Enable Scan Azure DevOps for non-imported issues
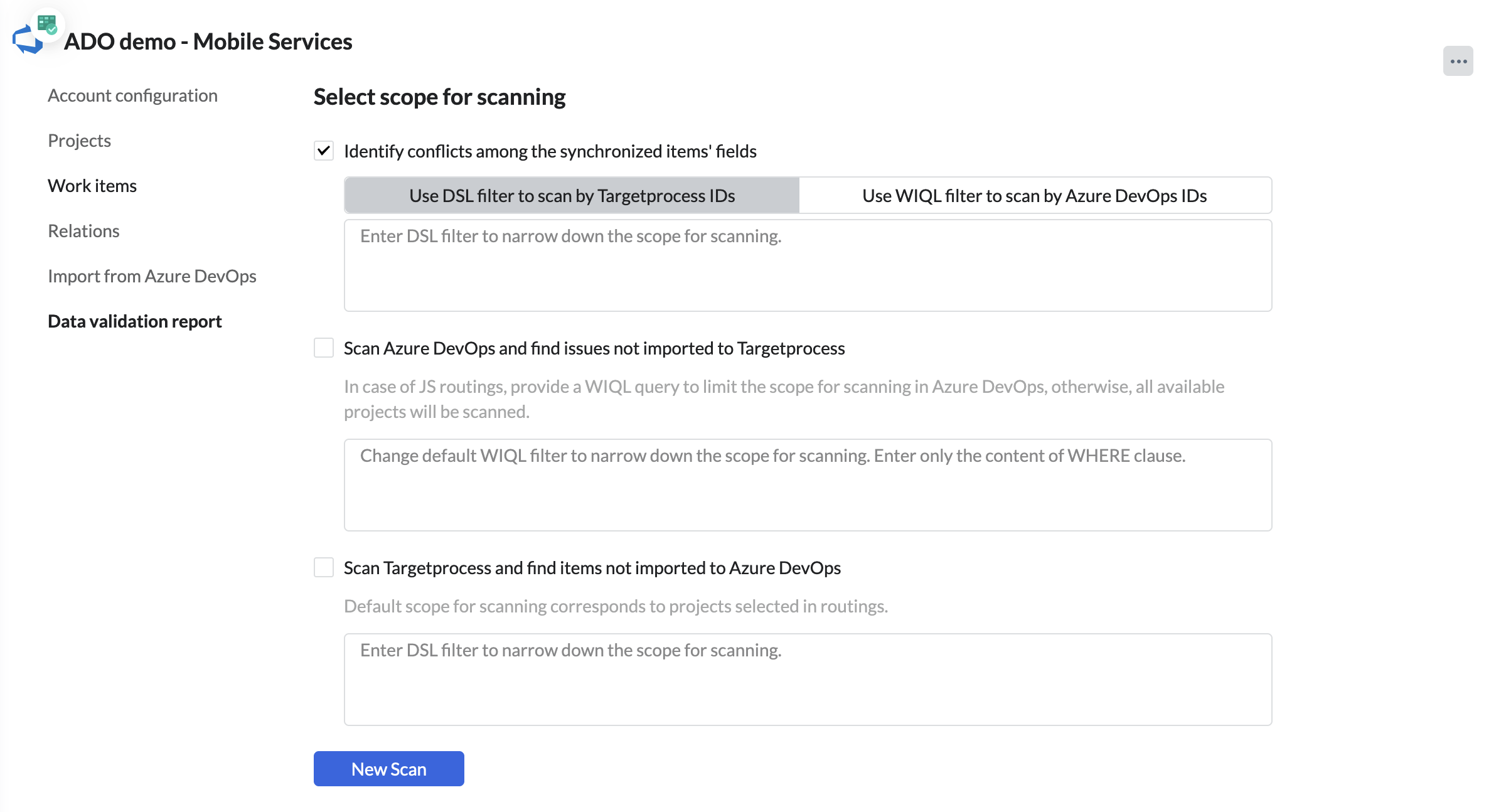Image resolution: width=1506 pixels, height=812 pixels. [324, 348]
